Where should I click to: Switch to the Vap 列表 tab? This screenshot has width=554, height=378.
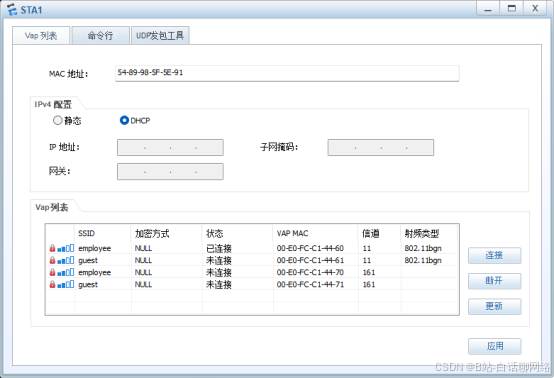(41, 35)
